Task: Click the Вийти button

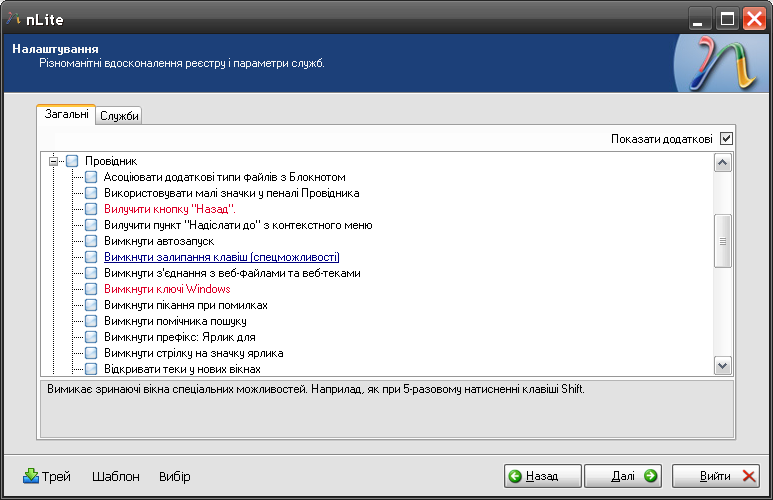Action: [716, 476]
